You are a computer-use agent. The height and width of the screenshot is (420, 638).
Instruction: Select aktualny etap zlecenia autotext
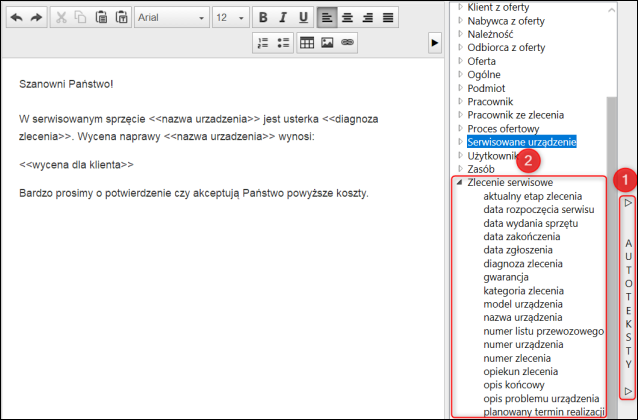(x=533, y=196)
